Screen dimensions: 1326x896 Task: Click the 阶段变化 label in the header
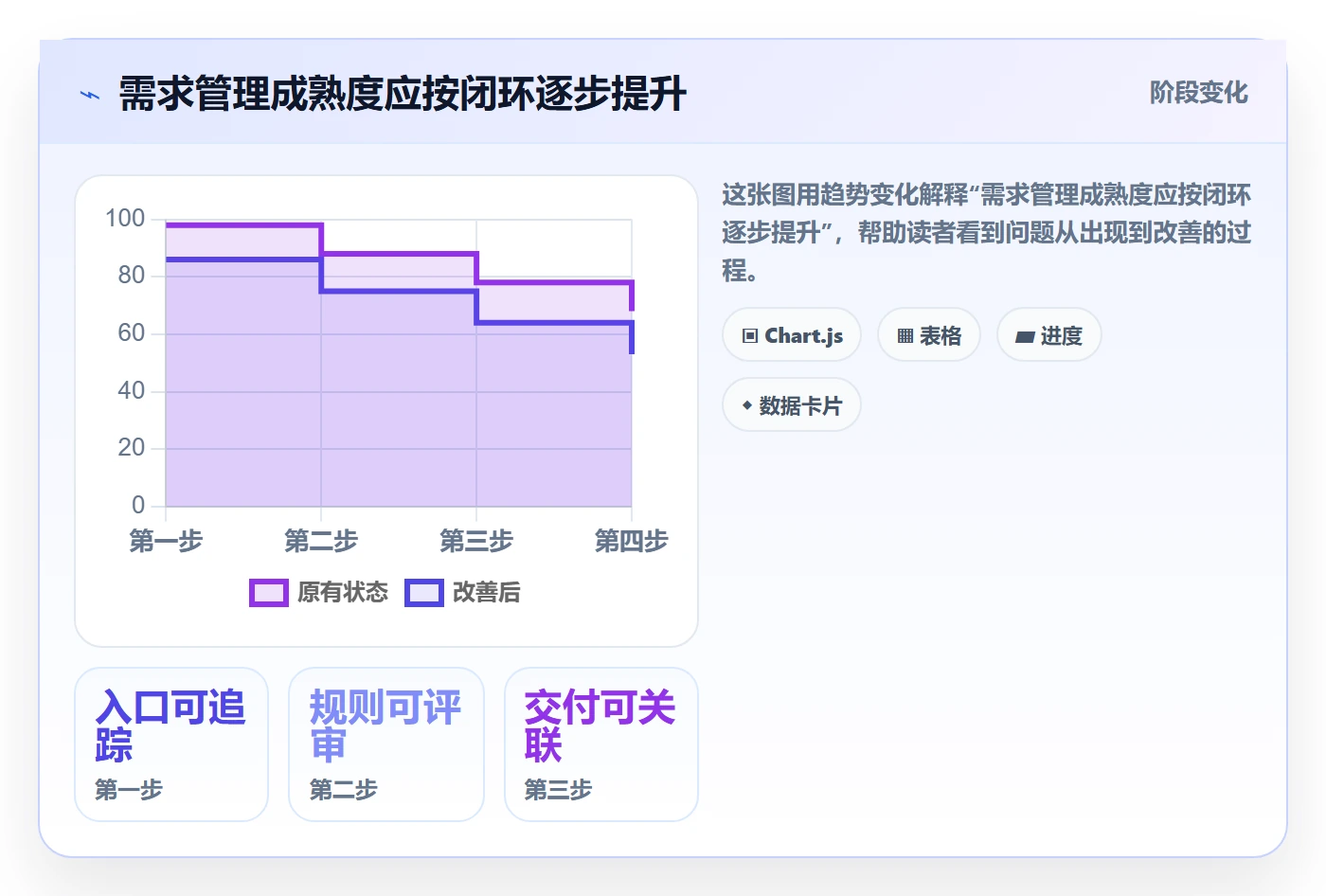point(1199,93)
